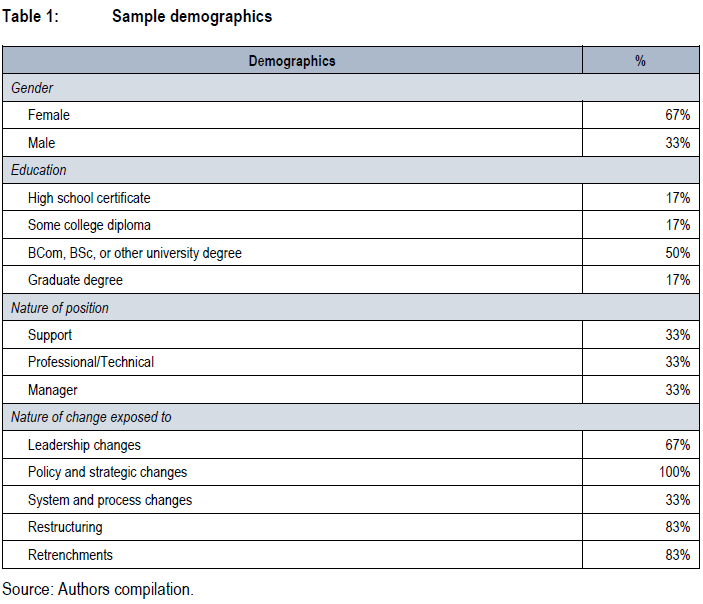The image size is (703, 604).
Task: Click the Support row label
Action: pos(50,335)
